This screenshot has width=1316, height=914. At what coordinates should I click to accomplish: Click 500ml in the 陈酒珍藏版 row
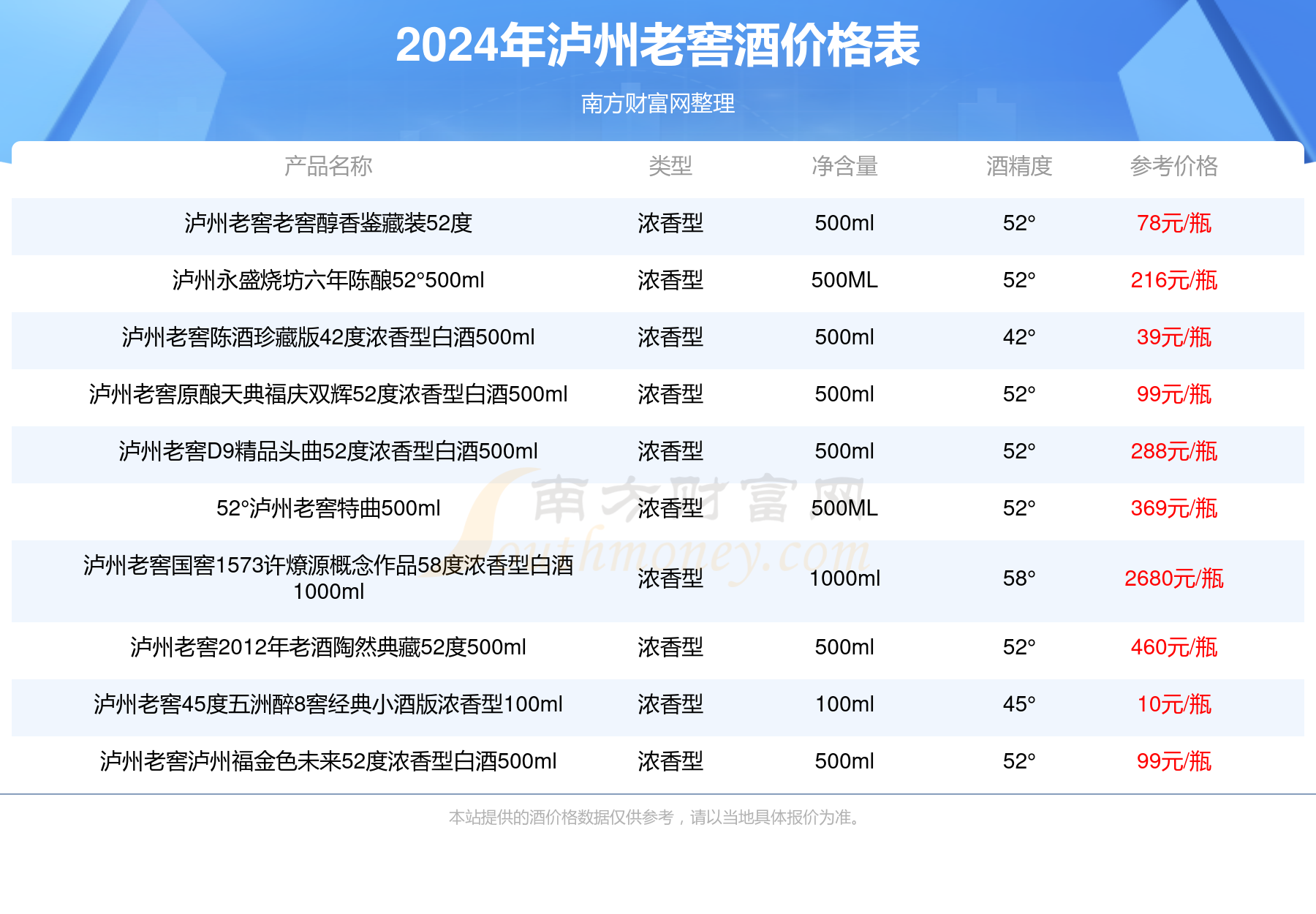click(x=844, y=337)
